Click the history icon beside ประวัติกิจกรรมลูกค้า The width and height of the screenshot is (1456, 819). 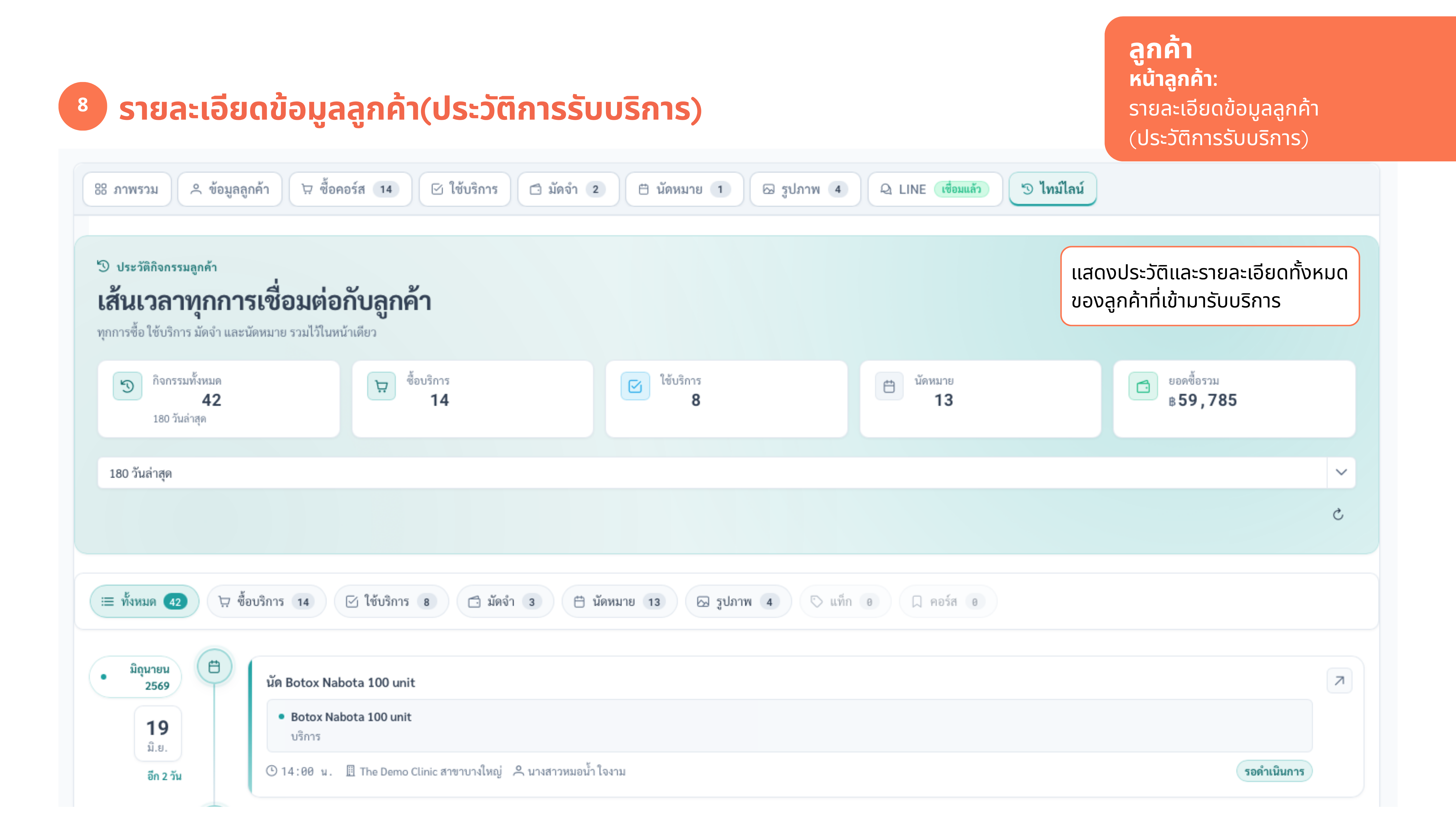pyautogui.click(x=103, y=266)
